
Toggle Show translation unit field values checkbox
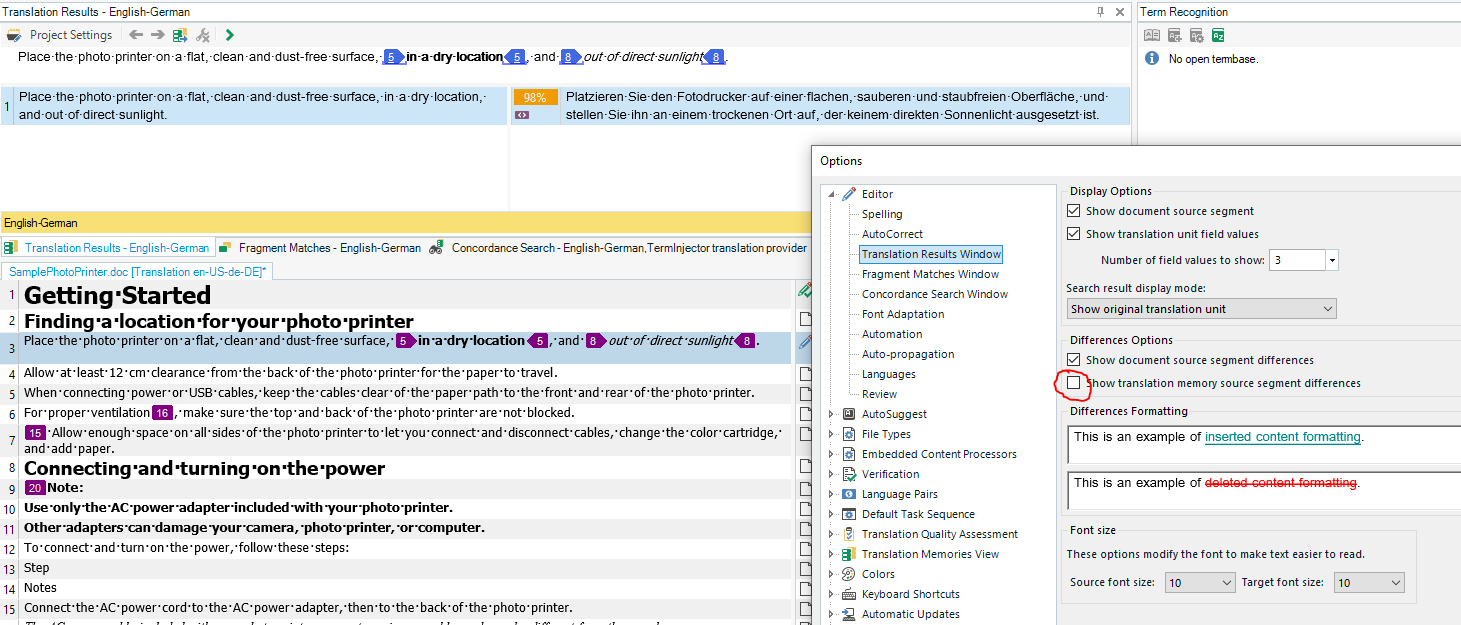pos(1074,234)
